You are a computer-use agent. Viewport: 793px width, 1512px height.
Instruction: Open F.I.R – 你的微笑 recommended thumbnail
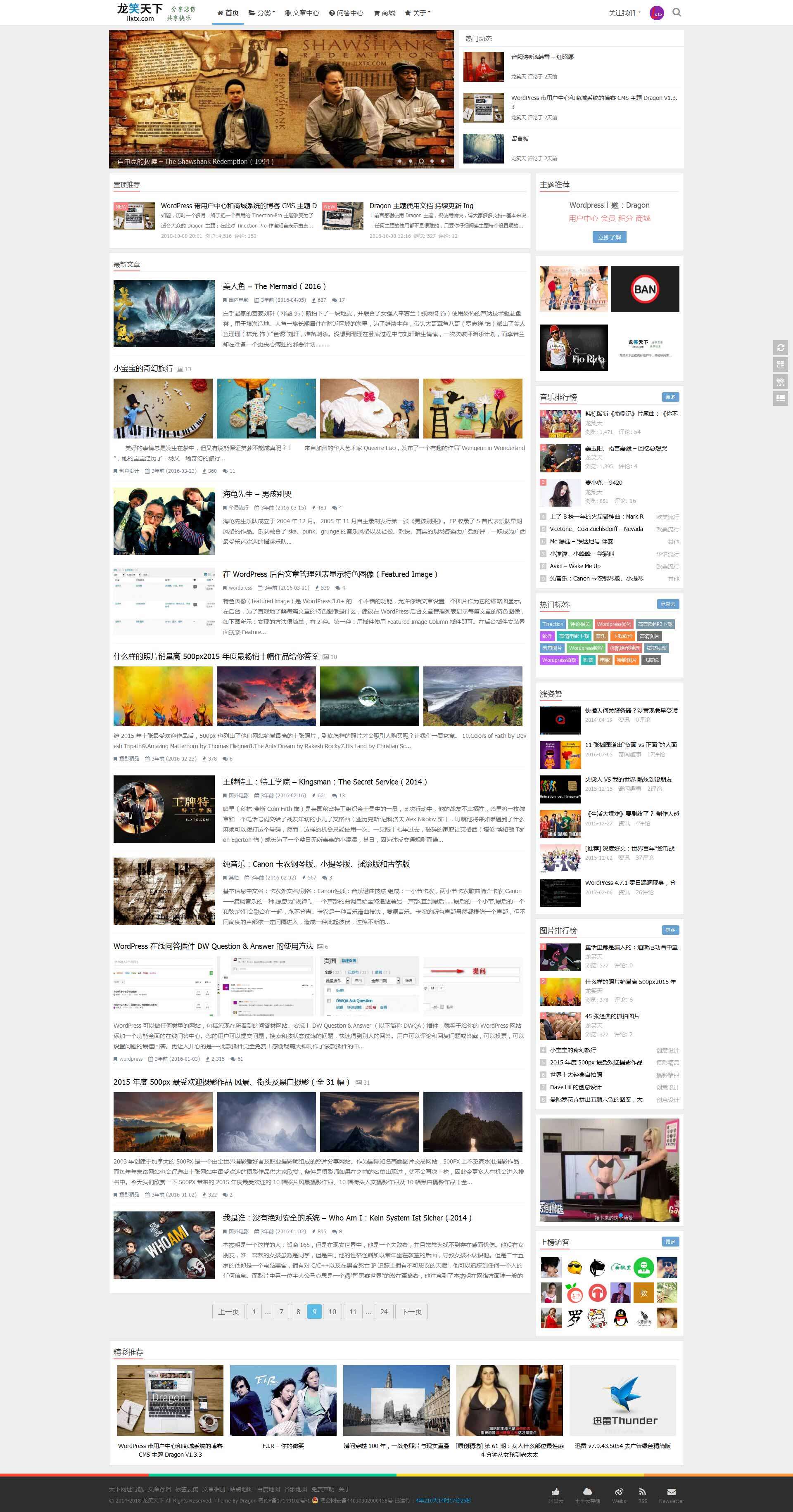pyautogui.click(x=283, y=1401)
